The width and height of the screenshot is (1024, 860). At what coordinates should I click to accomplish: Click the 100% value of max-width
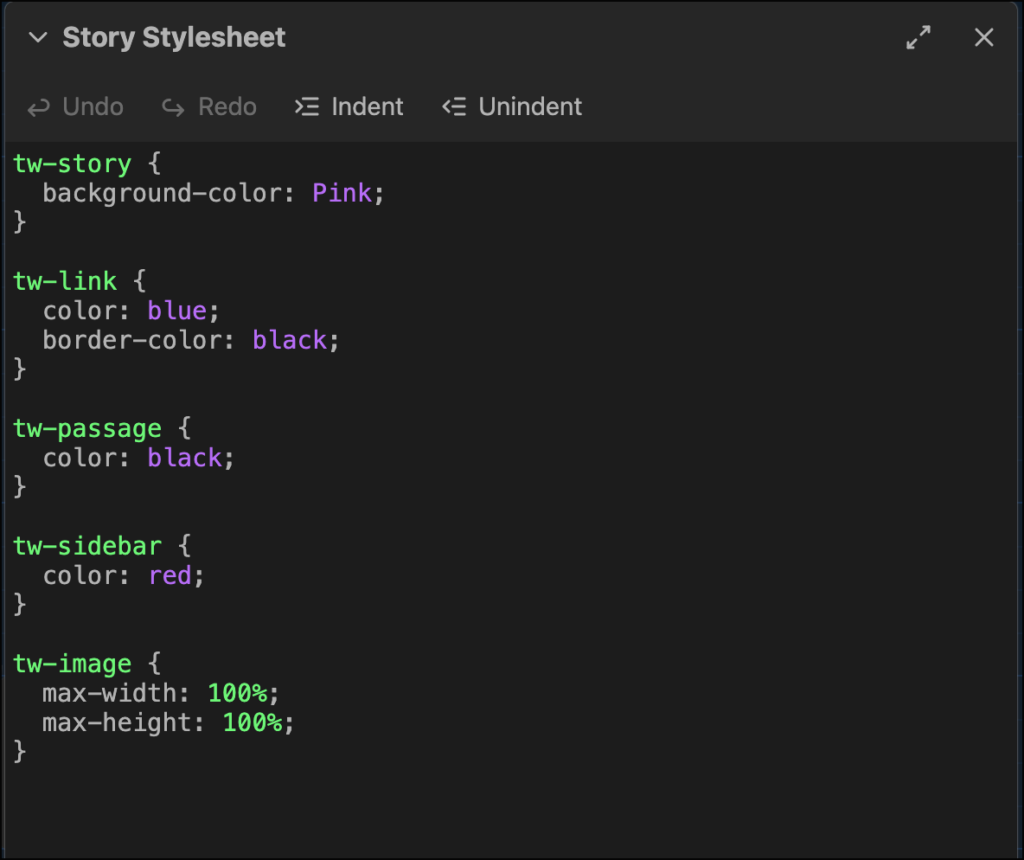click(x=237, y=693)
